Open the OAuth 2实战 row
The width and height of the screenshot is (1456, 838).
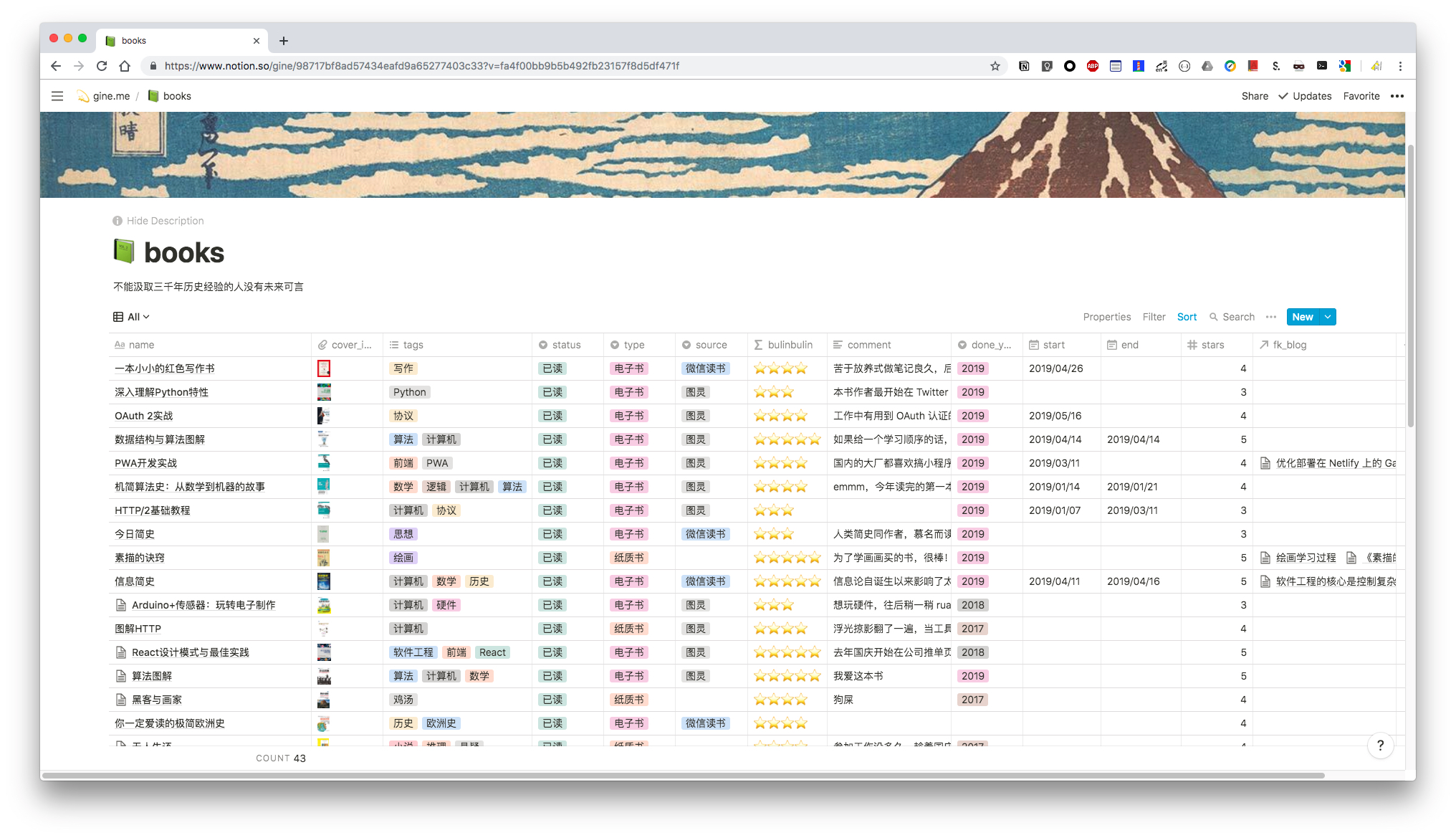pyautogui.click(x=143, y=416)
